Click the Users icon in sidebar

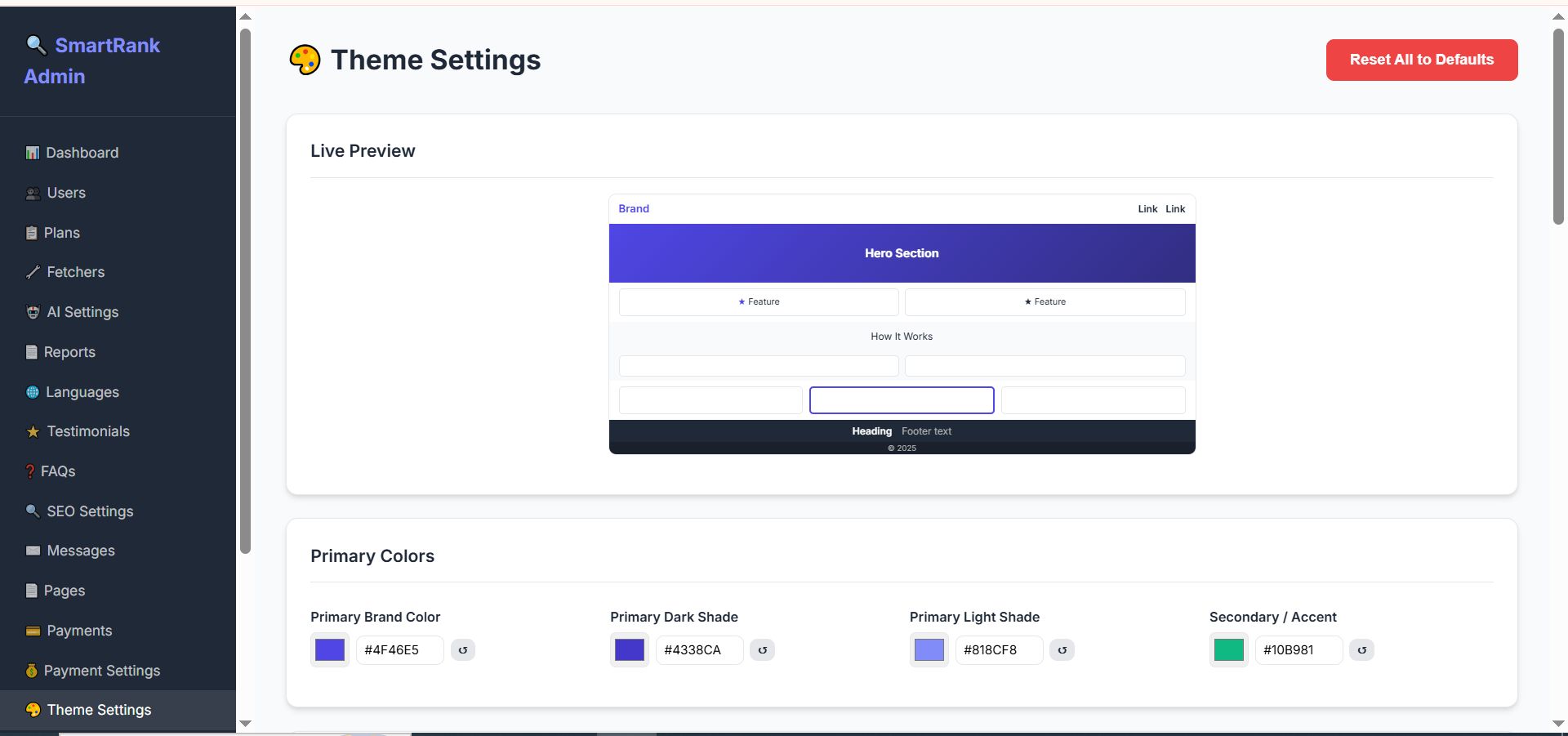[x=33, y=193]
